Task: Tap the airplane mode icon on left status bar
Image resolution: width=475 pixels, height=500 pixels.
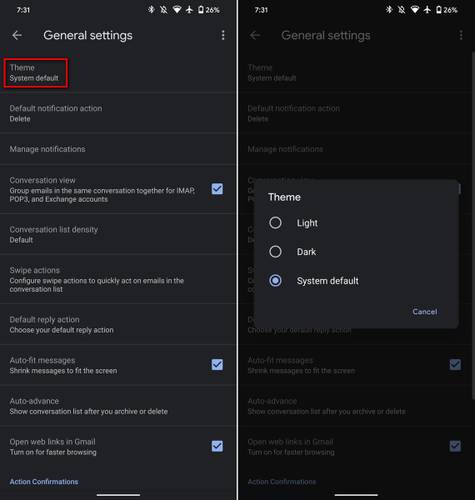Action: click(x=189, y=10)
